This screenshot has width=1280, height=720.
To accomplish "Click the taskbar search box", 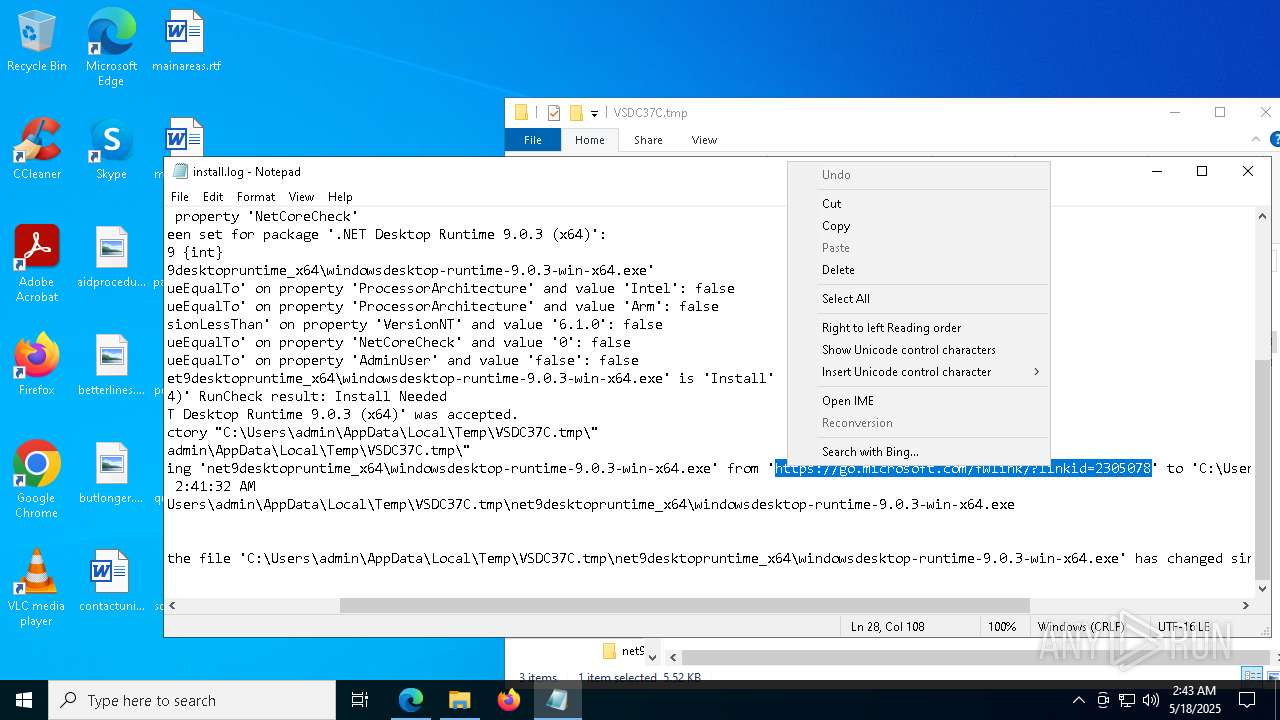I will 192,700.
